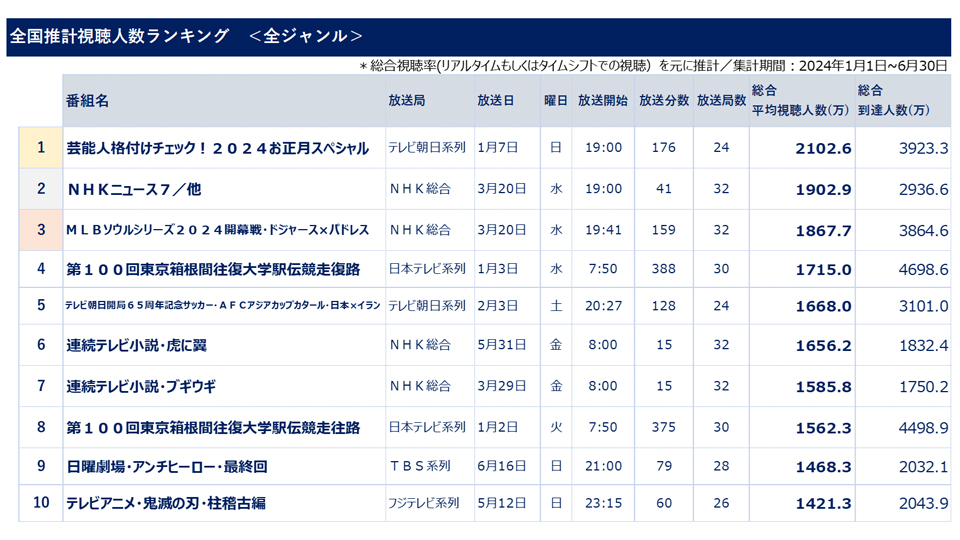Click the program テレビアニメ・鬼滅の刃・柱稽古編
The width and height of the screenshot is (960, 540).
[x=166, y=503]
